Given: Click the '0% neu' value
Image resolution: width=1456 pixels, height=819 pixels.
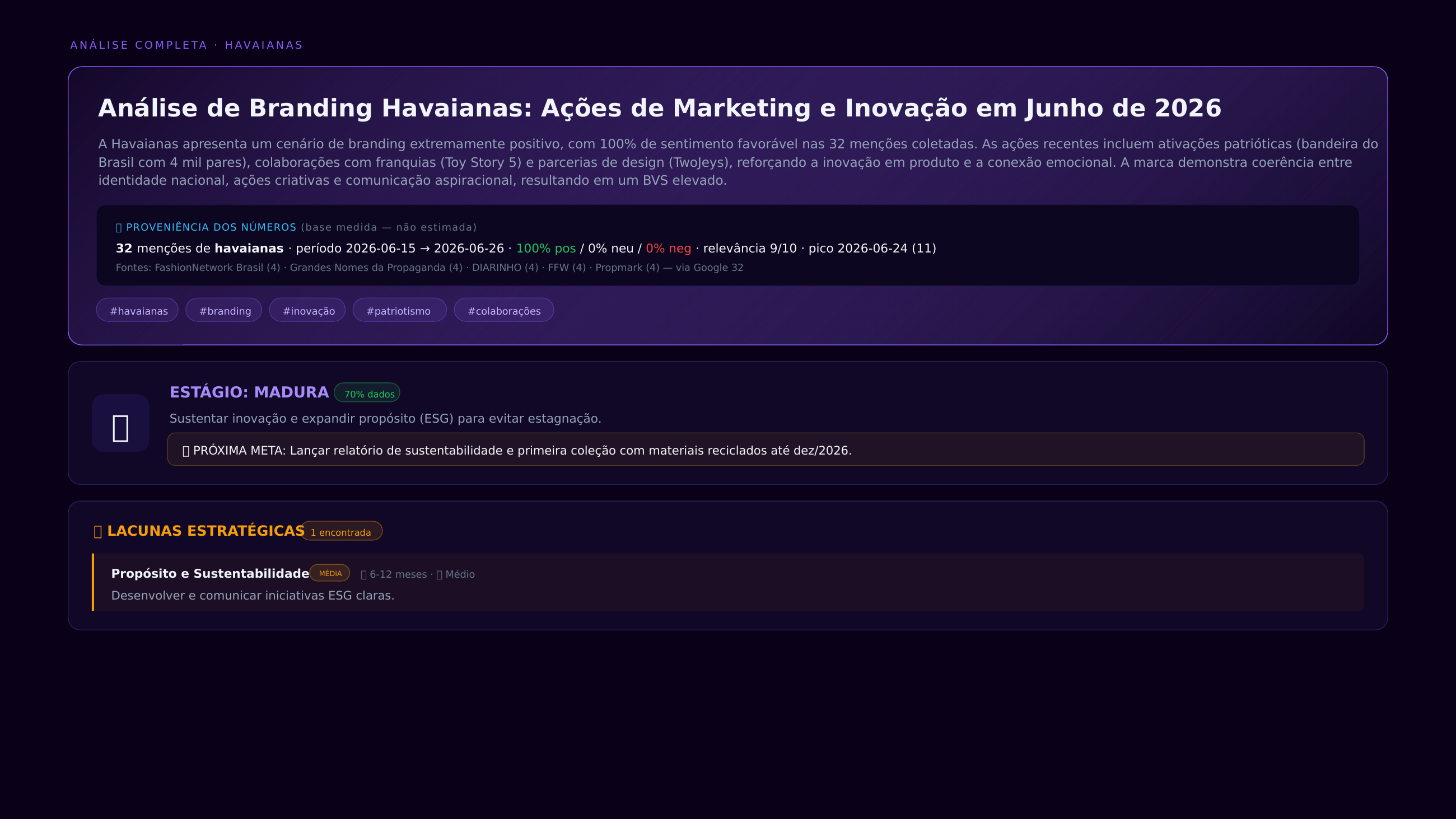Looking at the screenshot, I should tap(611, 249).
